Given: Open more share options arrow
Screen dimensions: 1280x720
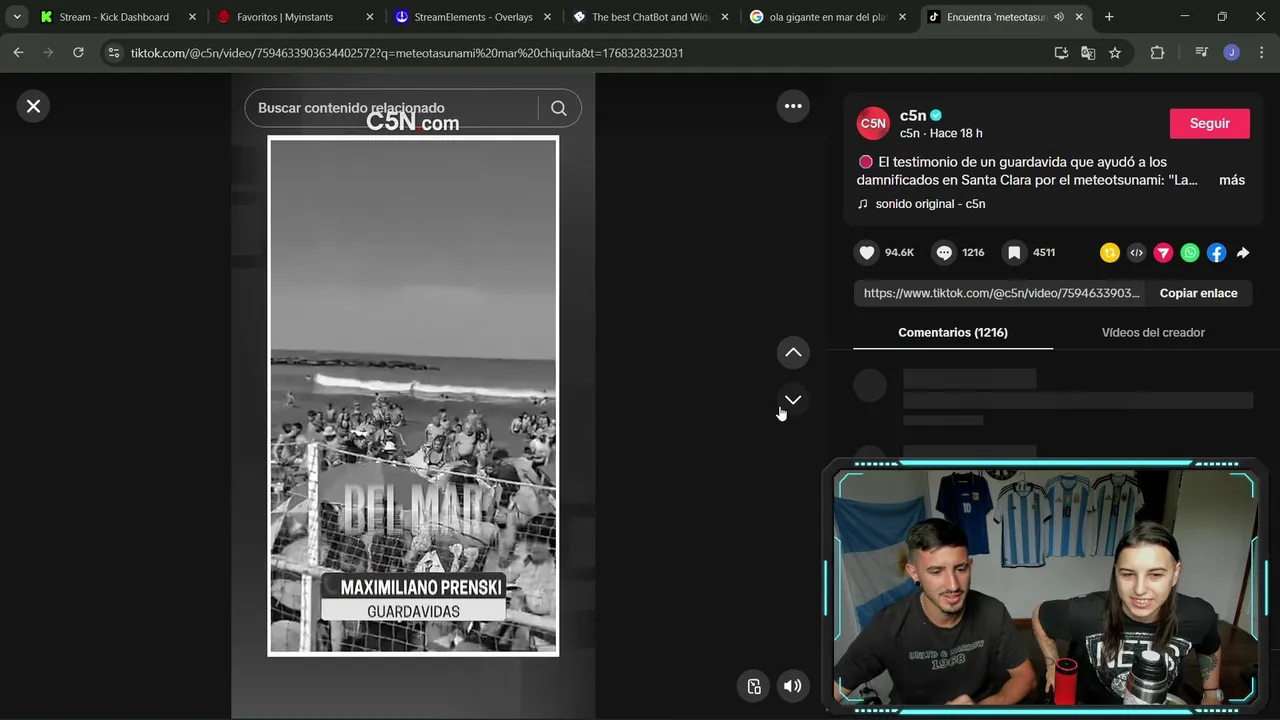Looking at the screenshot, I should click(x=1243, y=253).
